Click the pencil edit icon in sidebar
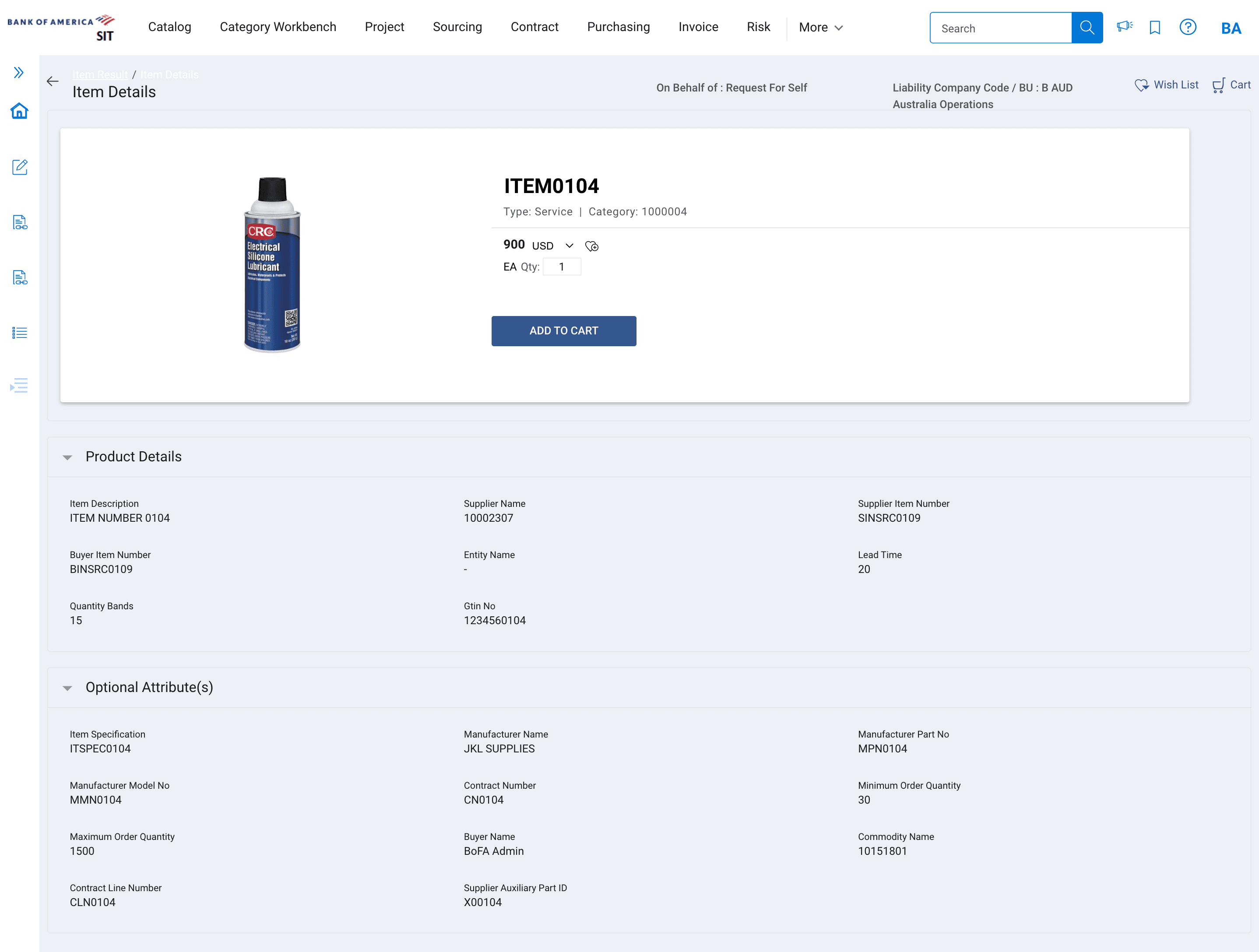Viewport: 1259px width, 952px height. (x=19, y=167)
